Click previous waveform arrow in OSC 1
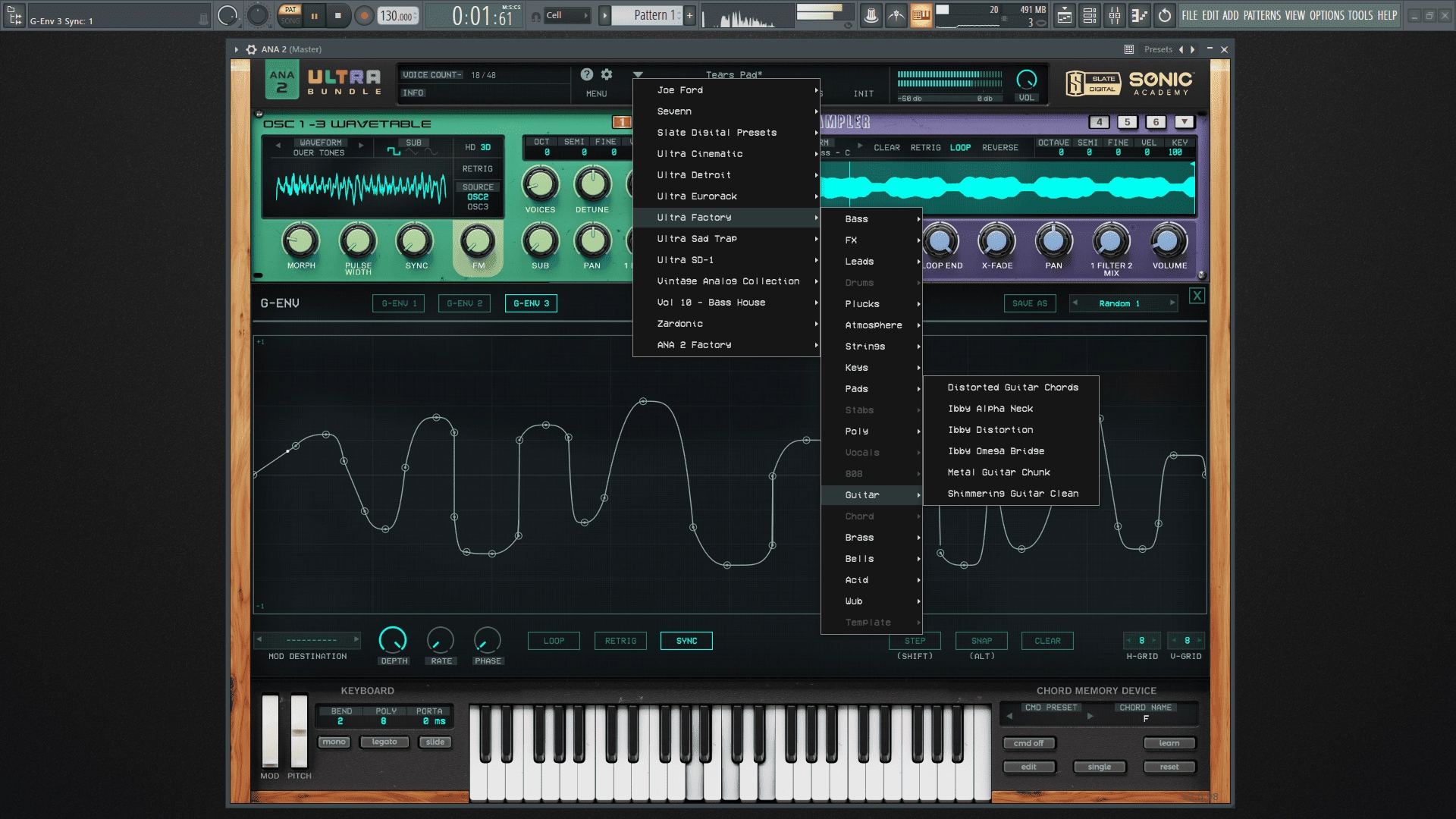Screen dimensions: 1456x819 (x=278, y=144)
